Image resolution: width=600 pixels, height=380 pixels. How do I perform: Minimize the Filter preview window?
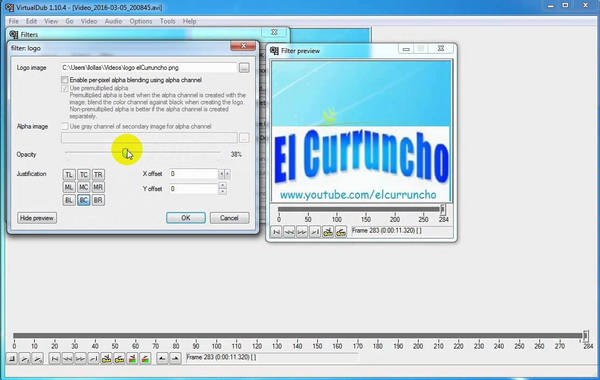pyautogui.click(x=406, y=49)
